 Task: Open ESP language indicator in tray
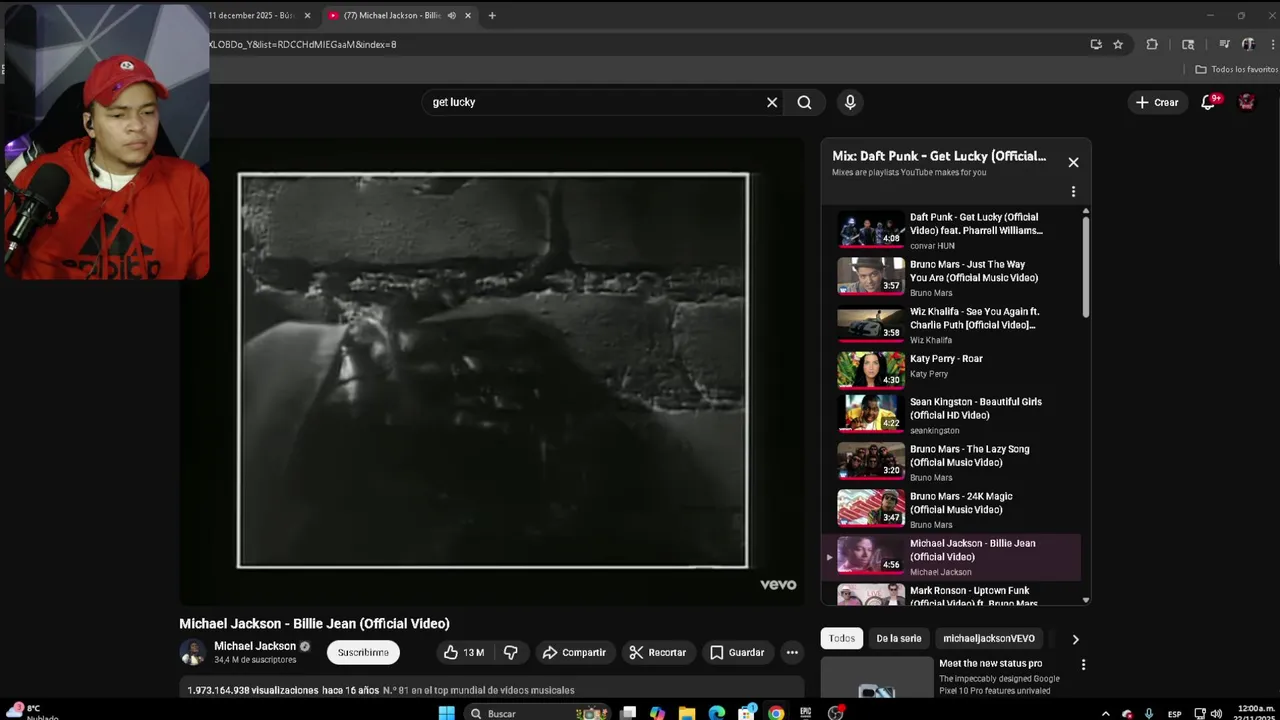[x=1175, y=713]
